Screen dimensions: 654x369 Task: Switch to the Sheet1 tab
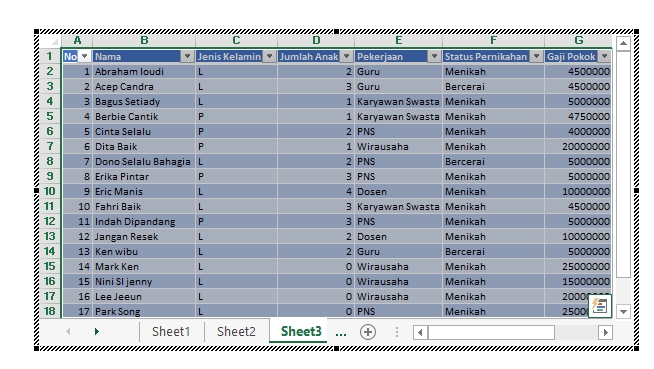[171, 331]
